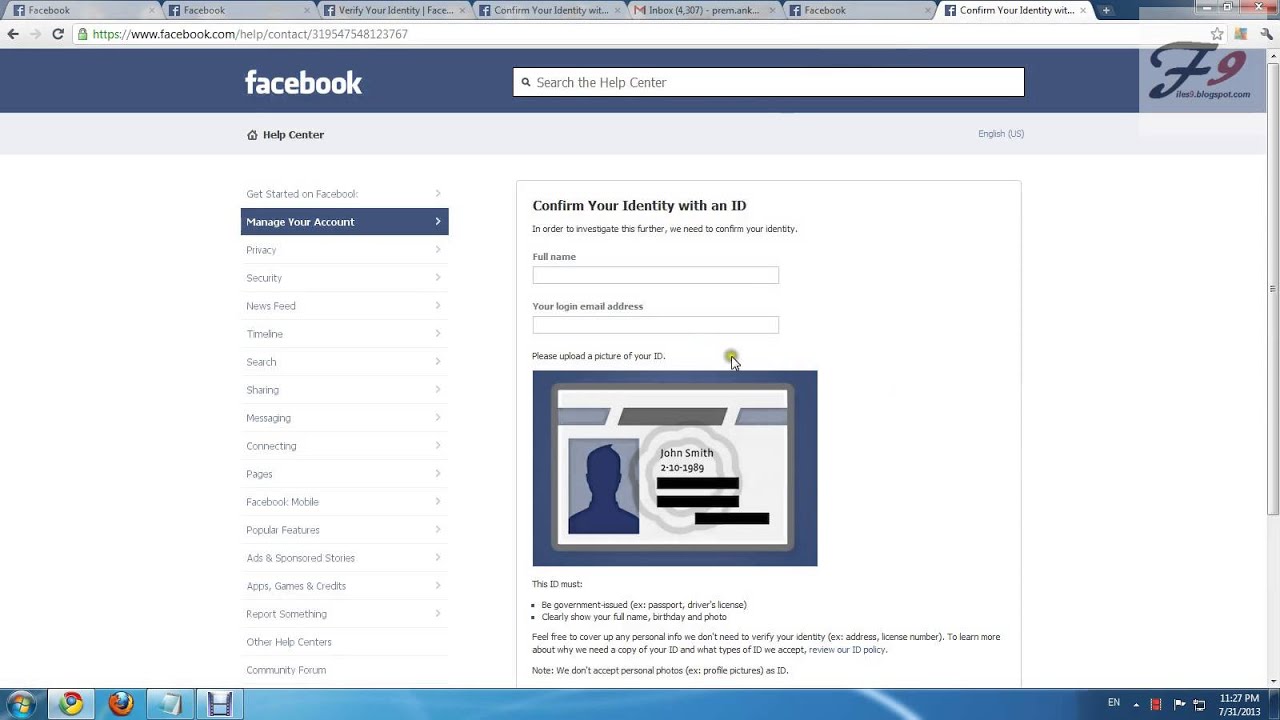This screenshot has height=720, width=1280.
Task: Click the Help Center breadcrumb link
Action: pyautogui.click(x=293, y=135)
